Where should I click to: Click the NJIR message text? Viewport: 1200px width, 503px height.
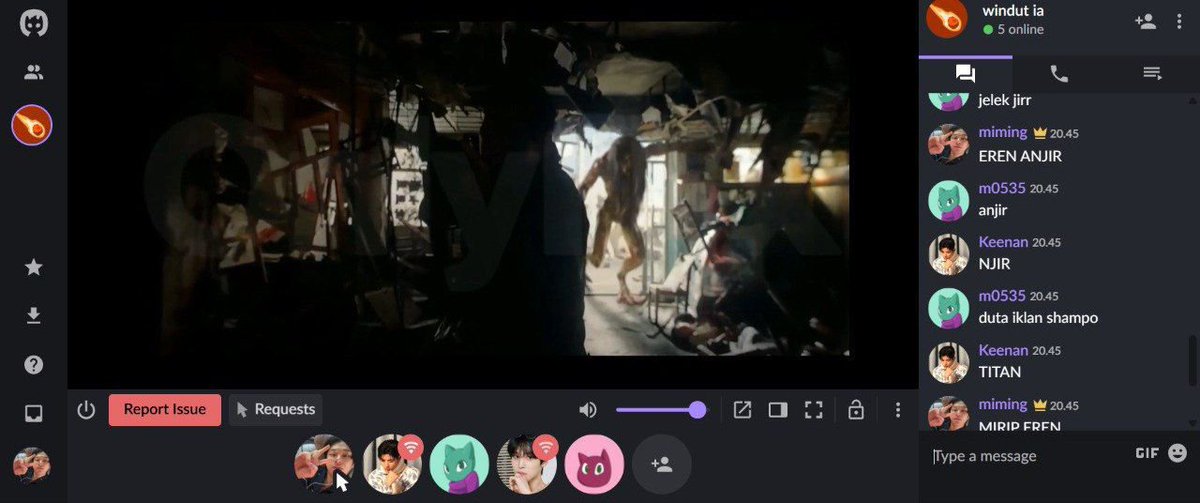pos(996,264)
